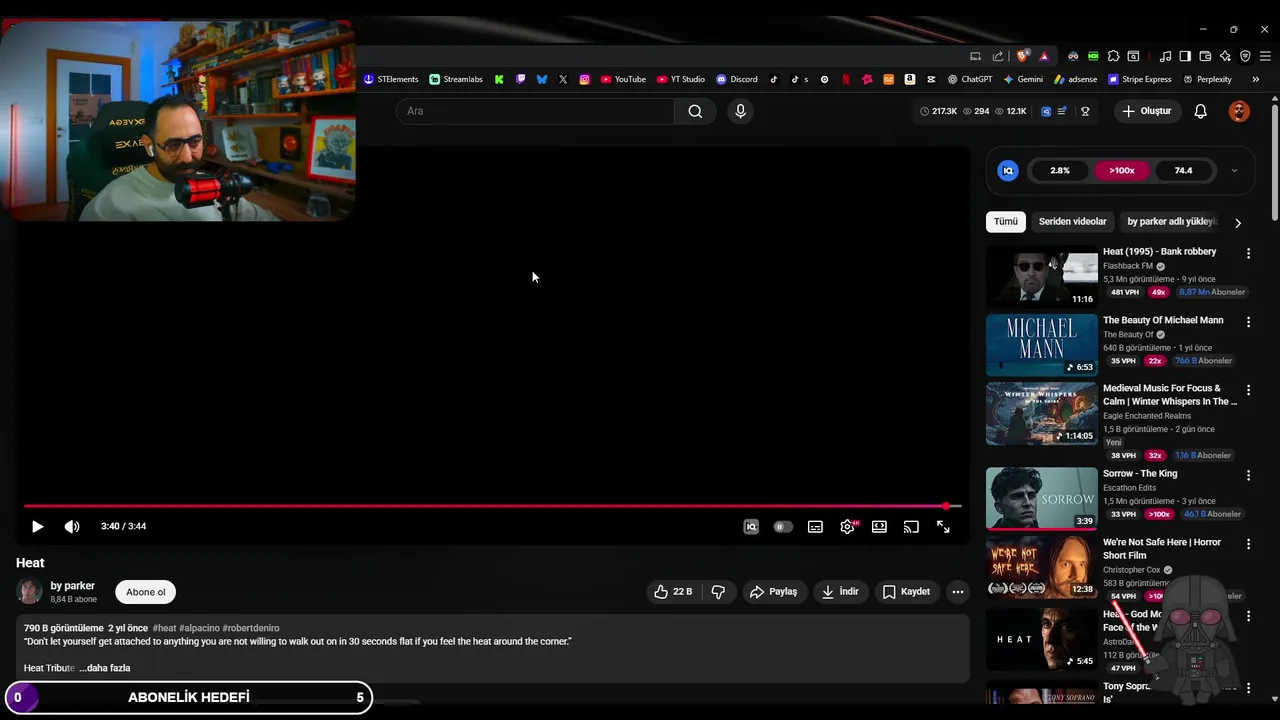Show more filter chips with right arrow
This screenshot has width=1280, height=720.
[1238, 223]
